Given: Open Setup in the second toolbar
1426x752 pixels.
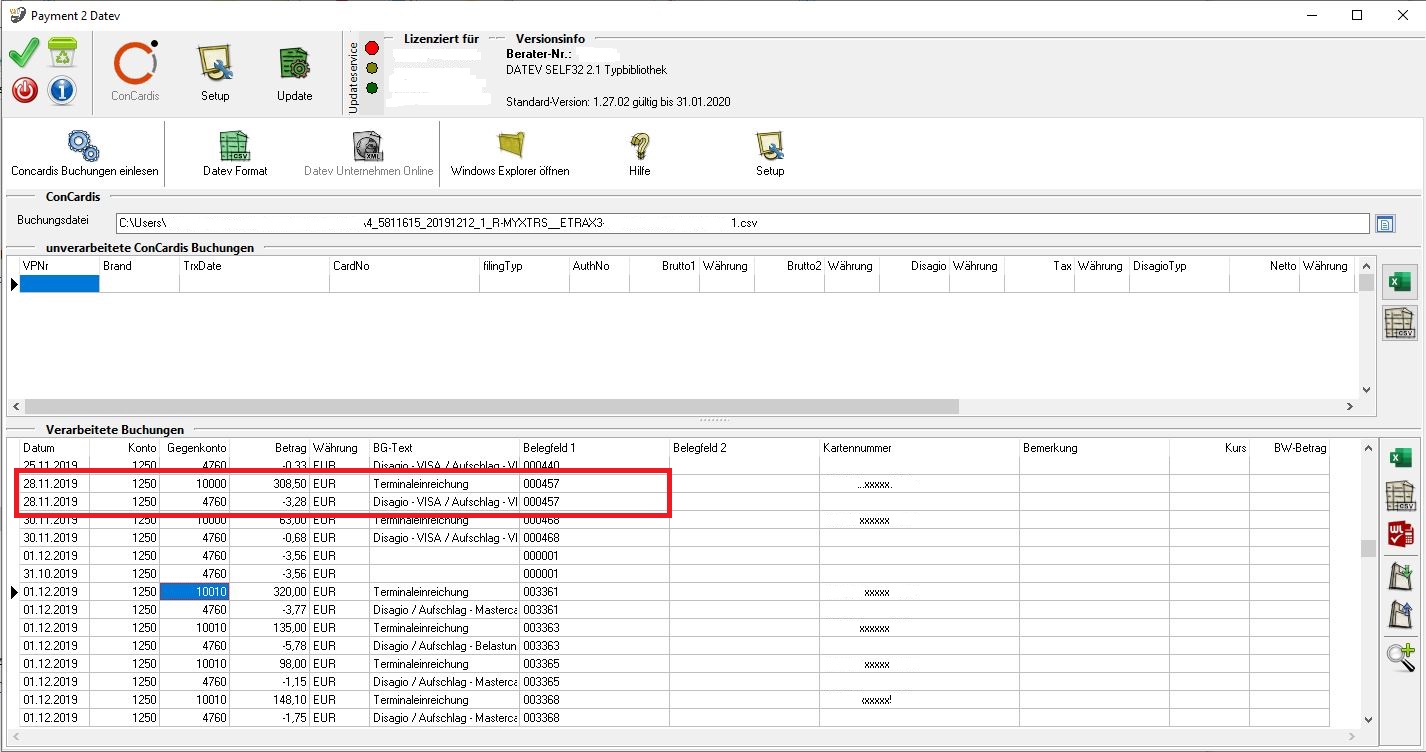Looking at the screenshot, I should [x=770, y=155].
